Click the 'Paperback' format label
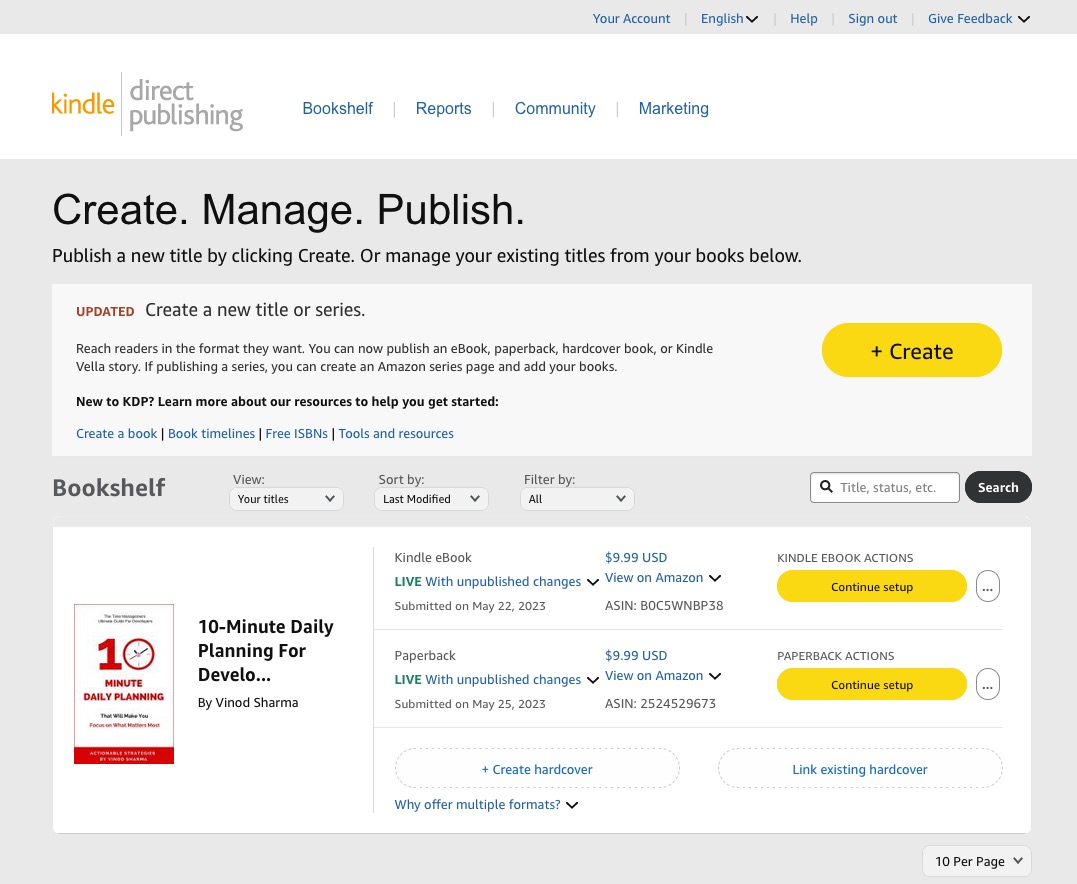Image resolution: width=1077 pixels, height=884 pixels. click(425, 655)
